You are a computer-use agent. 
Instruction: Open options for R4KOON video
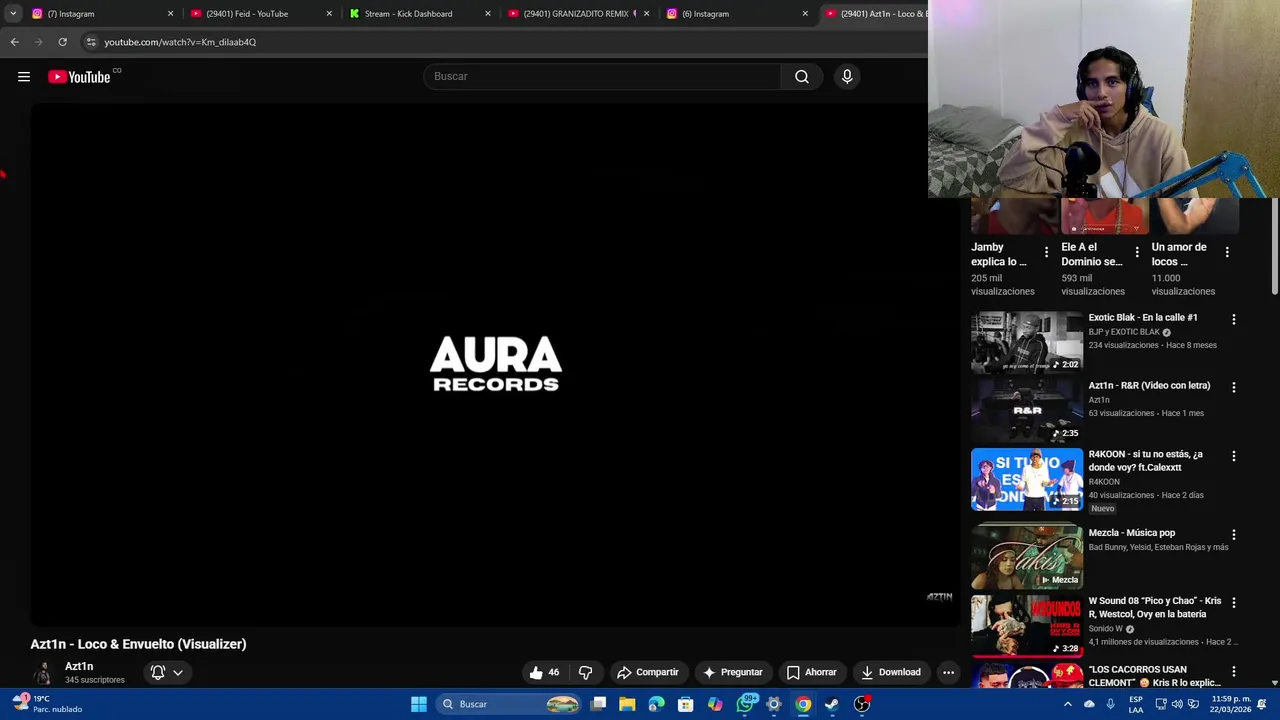(1233, 456)
